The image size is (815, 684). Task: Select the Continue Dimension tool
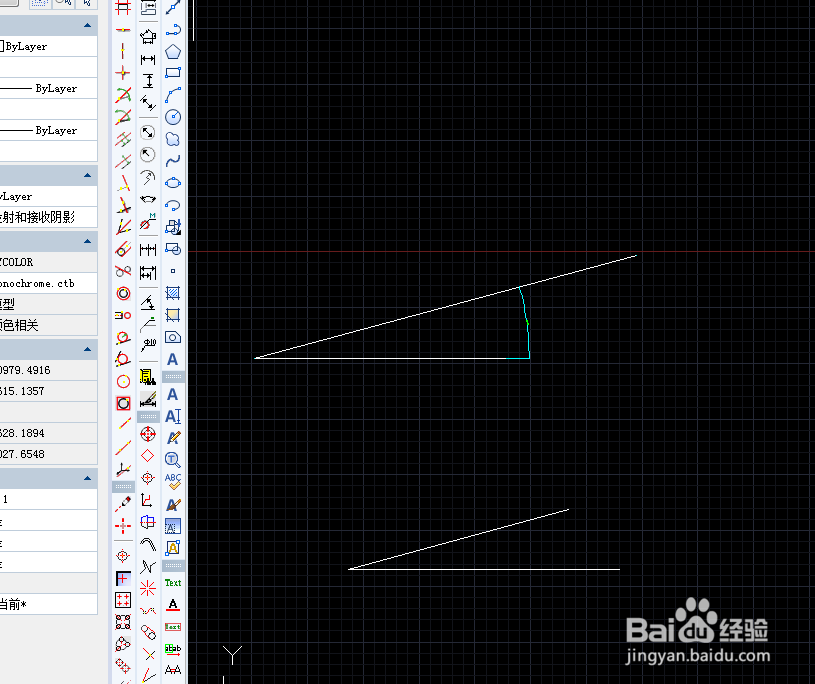(148, 250)
